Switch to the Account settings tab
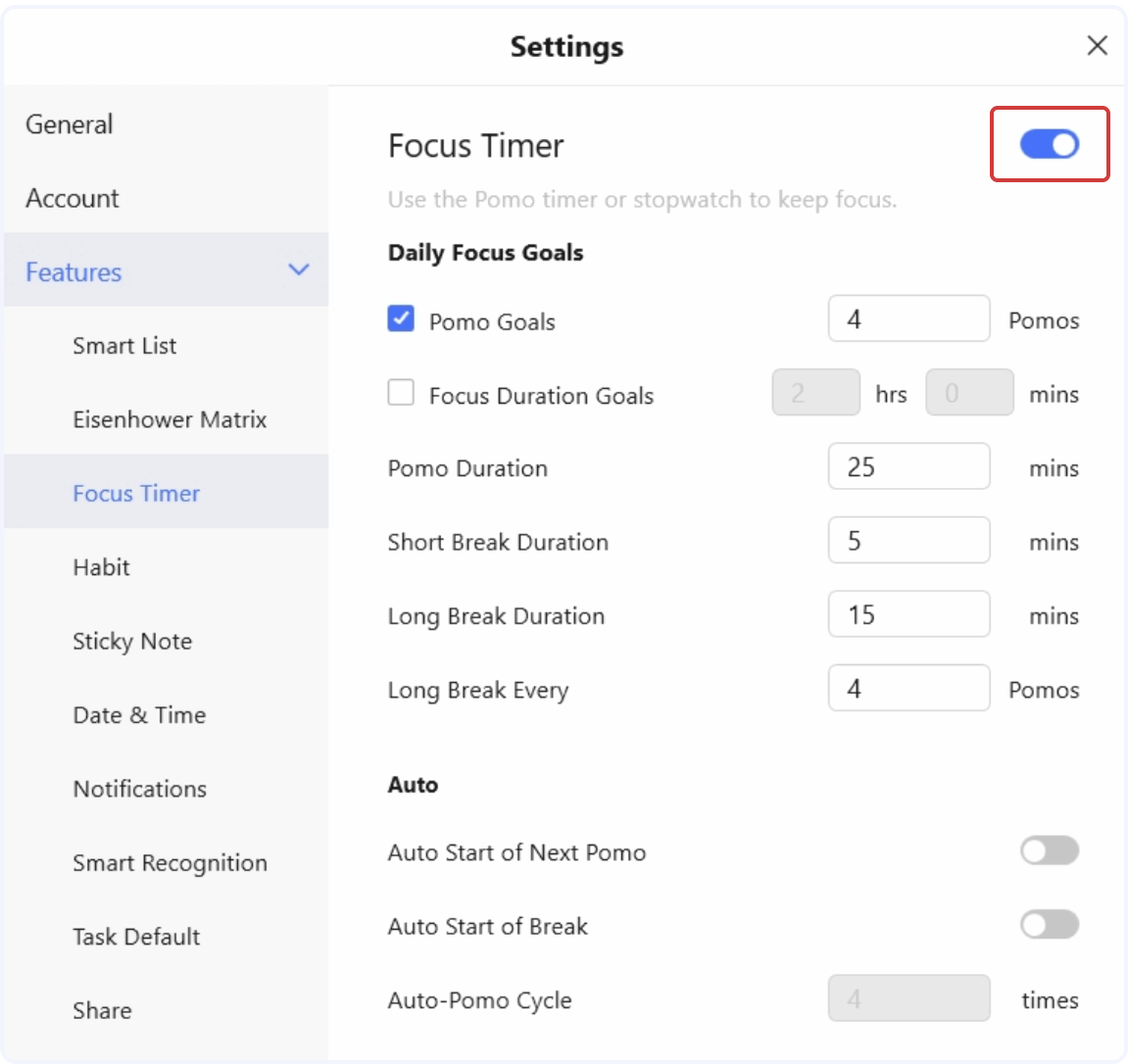 click(72, 198)
